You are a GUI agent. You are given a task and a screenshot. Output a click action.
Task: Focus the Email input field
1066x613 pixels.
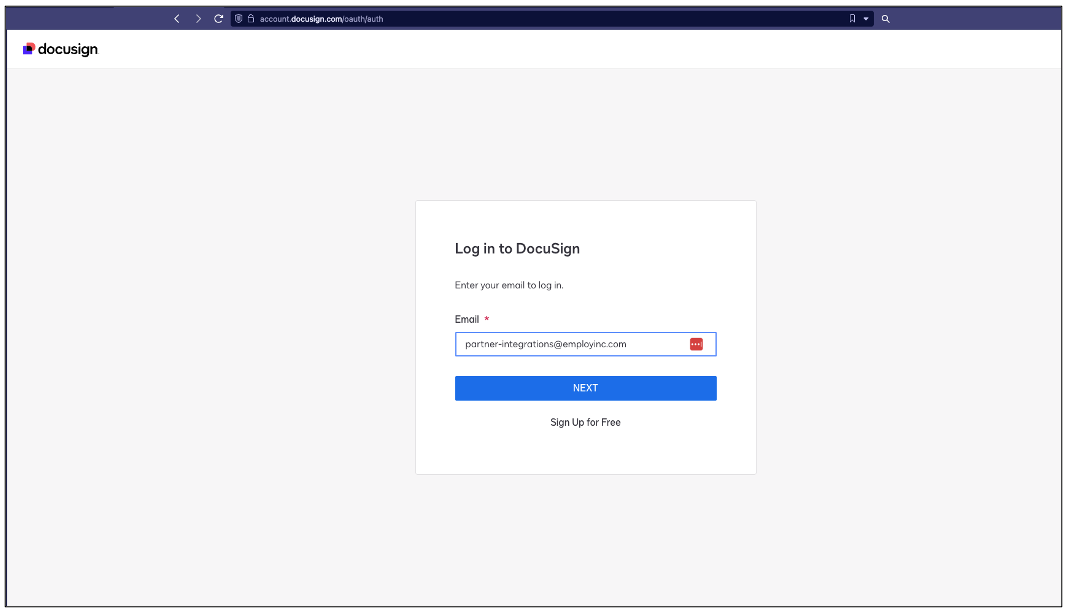(x=570, y=344)
